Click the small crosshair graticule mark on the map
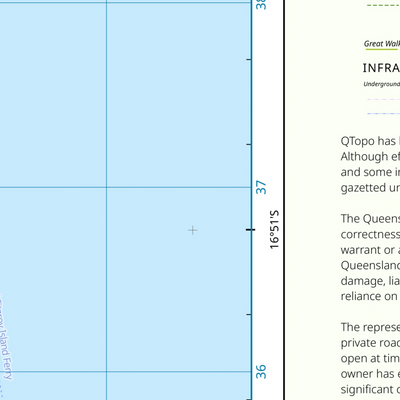Viewport: 400px width, 400px height. pos(193,230)
